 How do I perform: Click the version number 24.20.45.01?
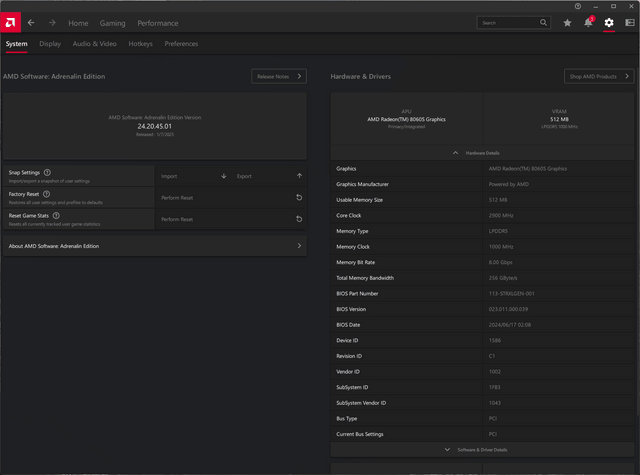pos(155,127)
